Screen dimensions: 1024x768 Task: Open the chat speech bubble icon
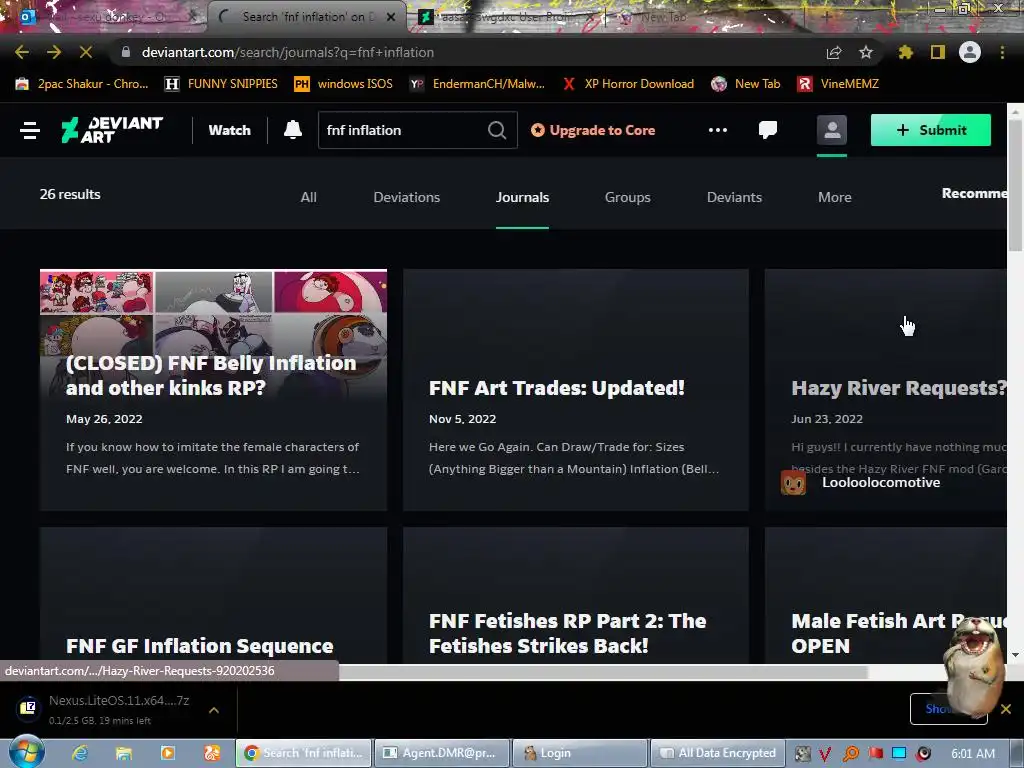pos(768,130)
